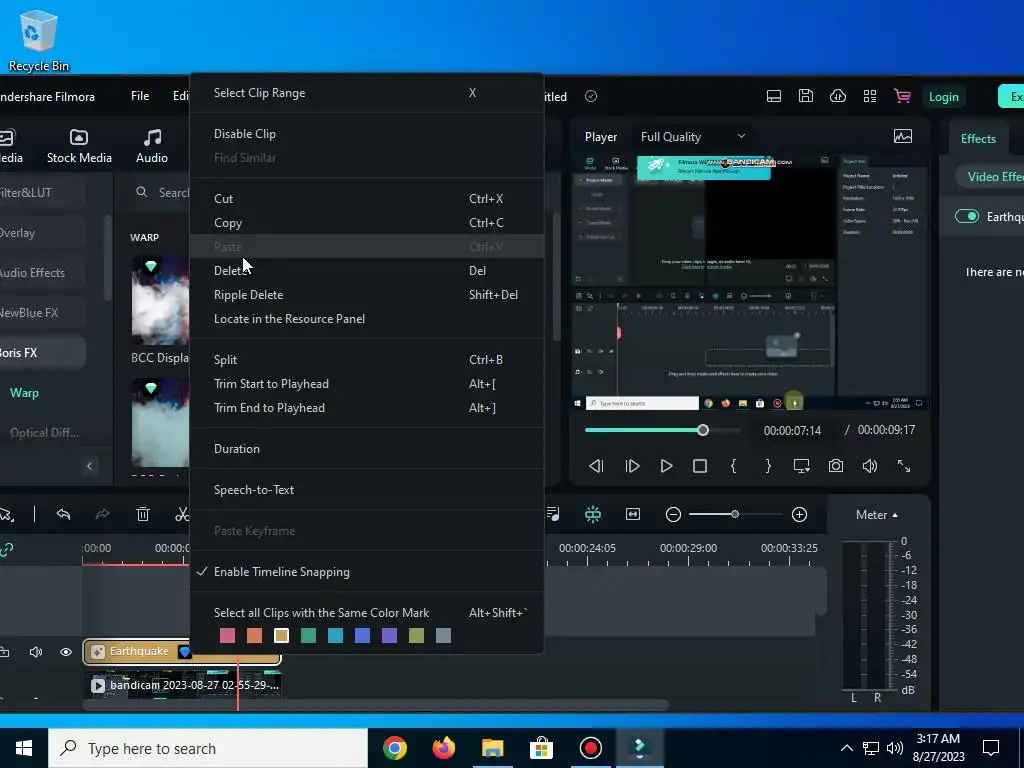Select Cut in context menu
1024x768 pixels.
[367, 199]
